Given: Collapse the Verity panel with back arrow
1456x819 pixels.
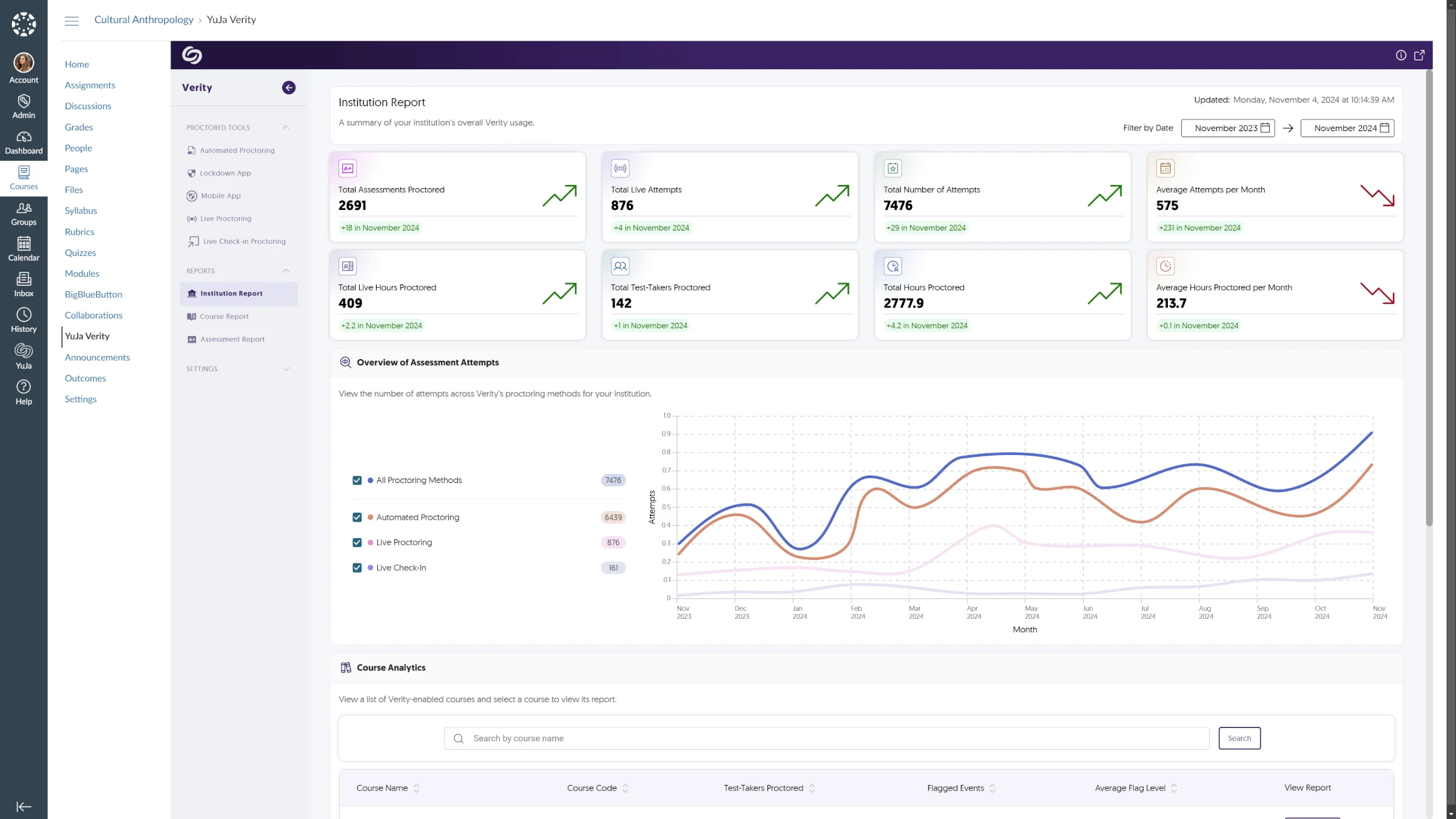Looking at the screenshot, I should 289,87.
